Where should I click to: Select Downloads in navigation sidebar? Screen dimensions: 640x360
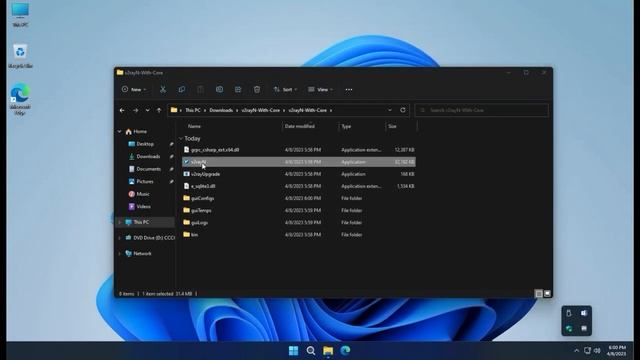148,156
